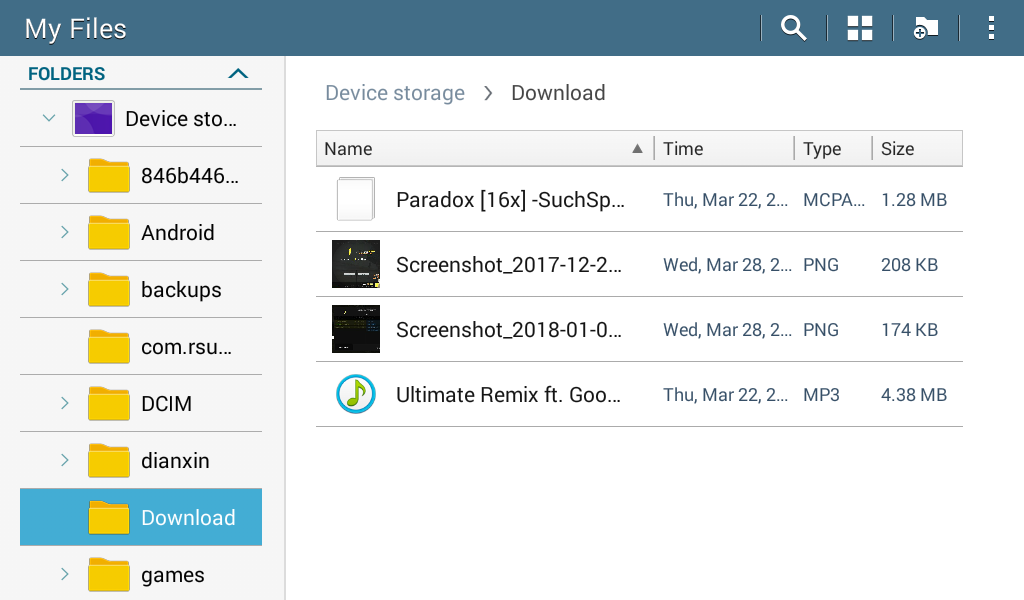This screenshot has width=1024, height=600.
Task: Open the 846b446 folder icon
Action: tap(109, 175)
